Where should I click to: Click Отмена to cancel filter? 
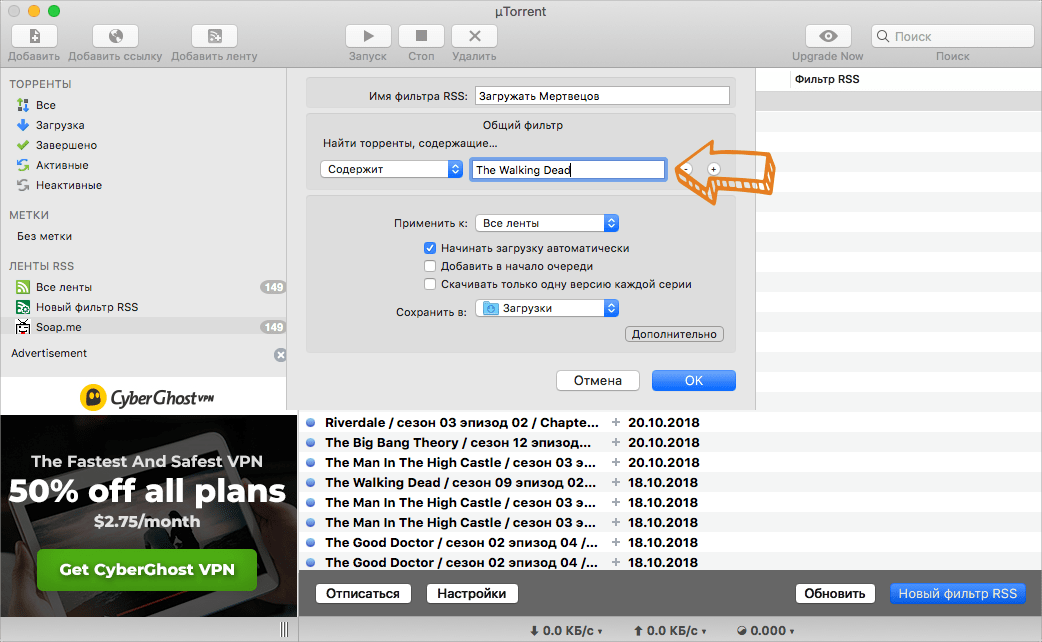[598, 381]
